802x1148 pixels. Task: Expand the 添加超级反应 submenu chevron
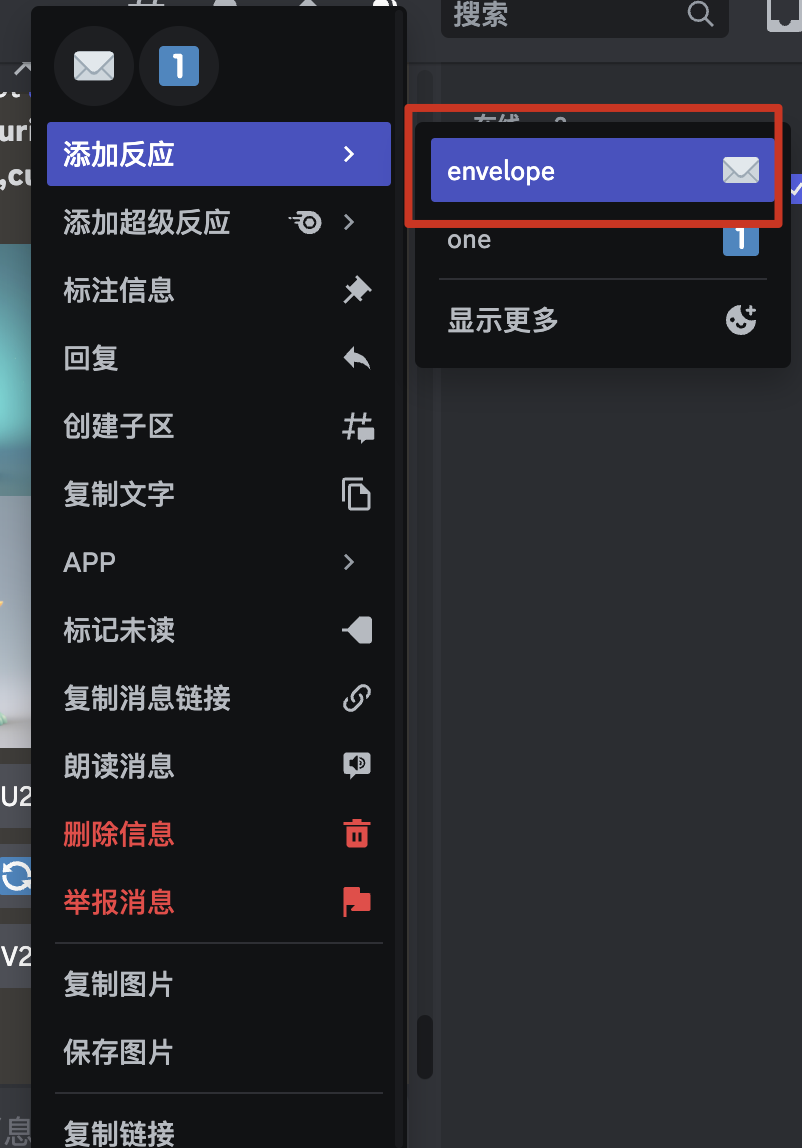point(349,222)
